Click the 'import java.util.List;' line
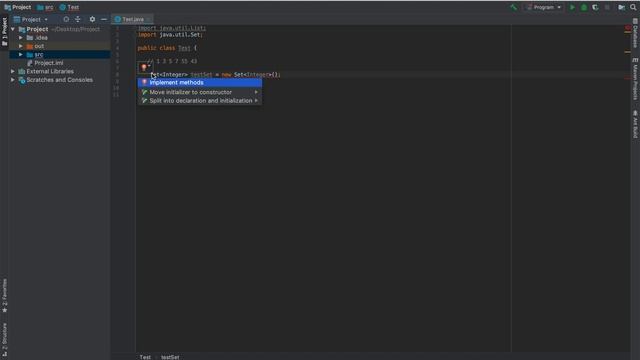 point(172,28)
